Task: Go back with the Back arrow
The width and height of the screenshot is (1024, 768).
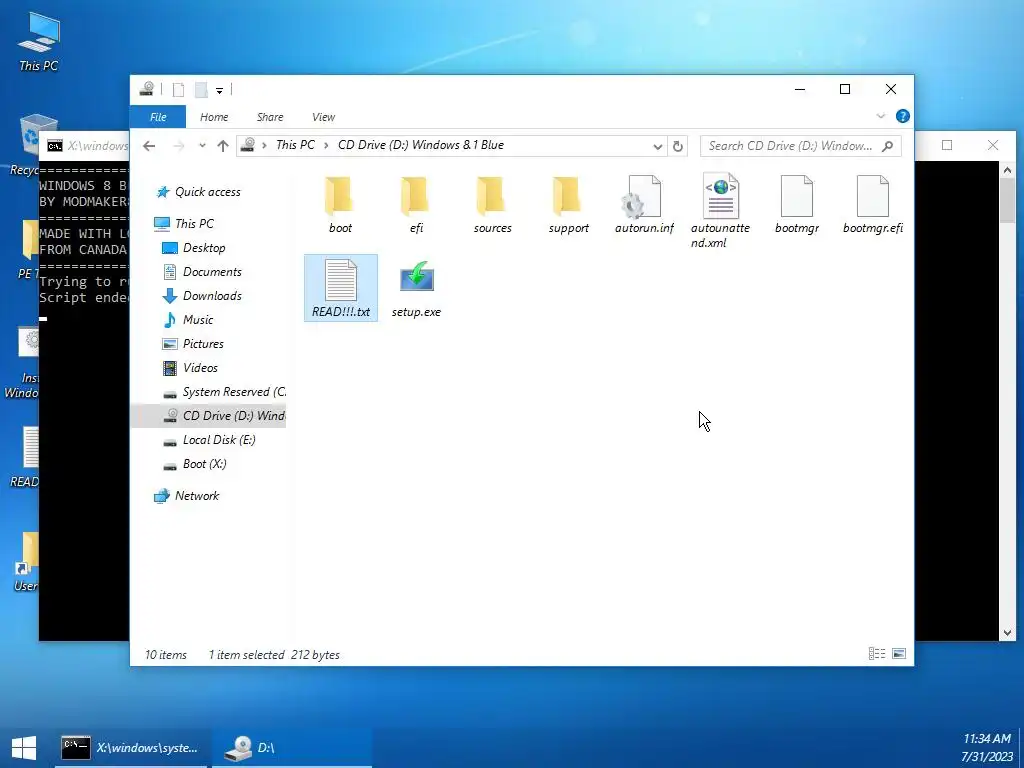Action: click(149, 146)
